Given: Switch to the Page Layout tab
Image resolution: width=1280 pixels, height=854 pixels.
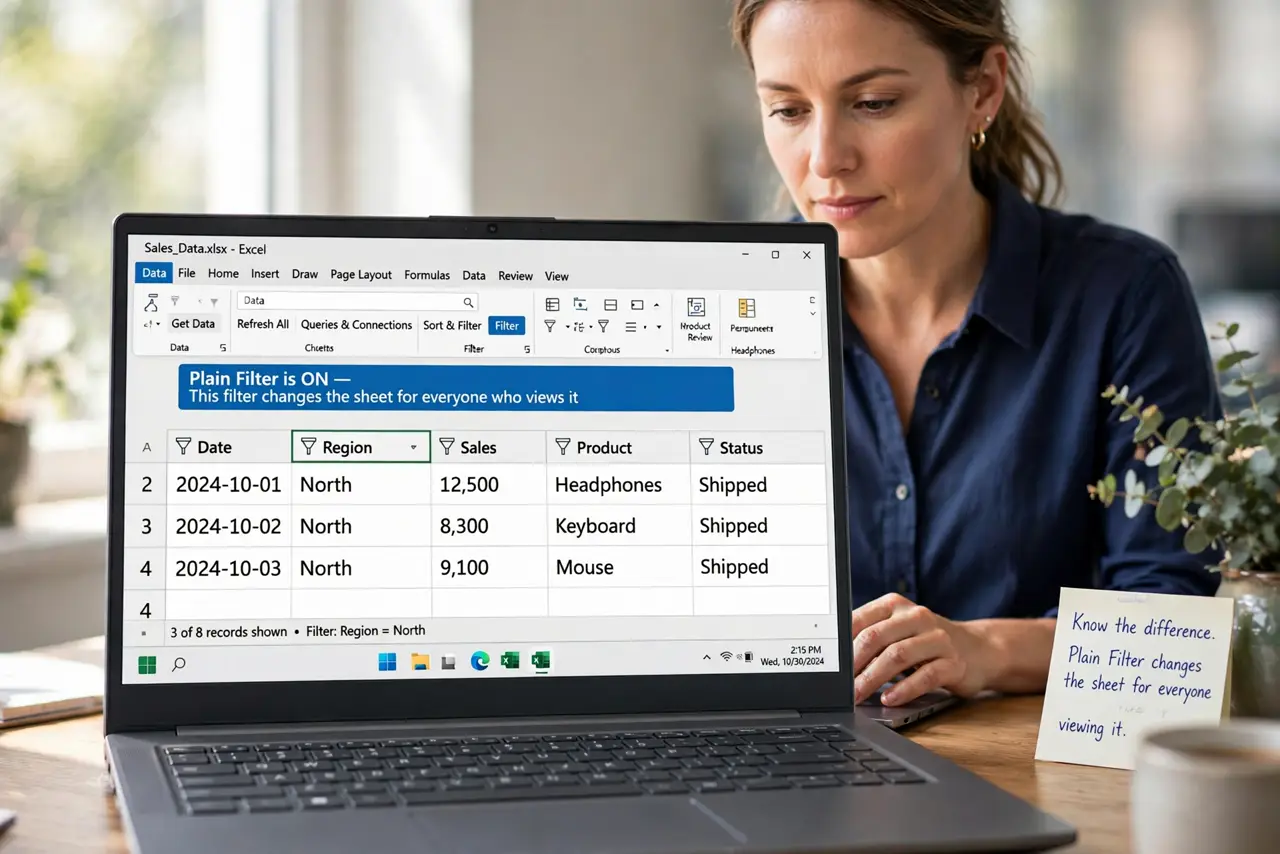Looking at the screenshot, I should [x=361, y=275].
